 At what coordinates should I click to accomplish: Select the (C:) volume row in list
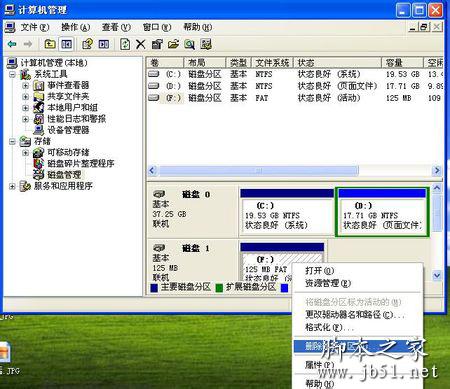point(295,74)
